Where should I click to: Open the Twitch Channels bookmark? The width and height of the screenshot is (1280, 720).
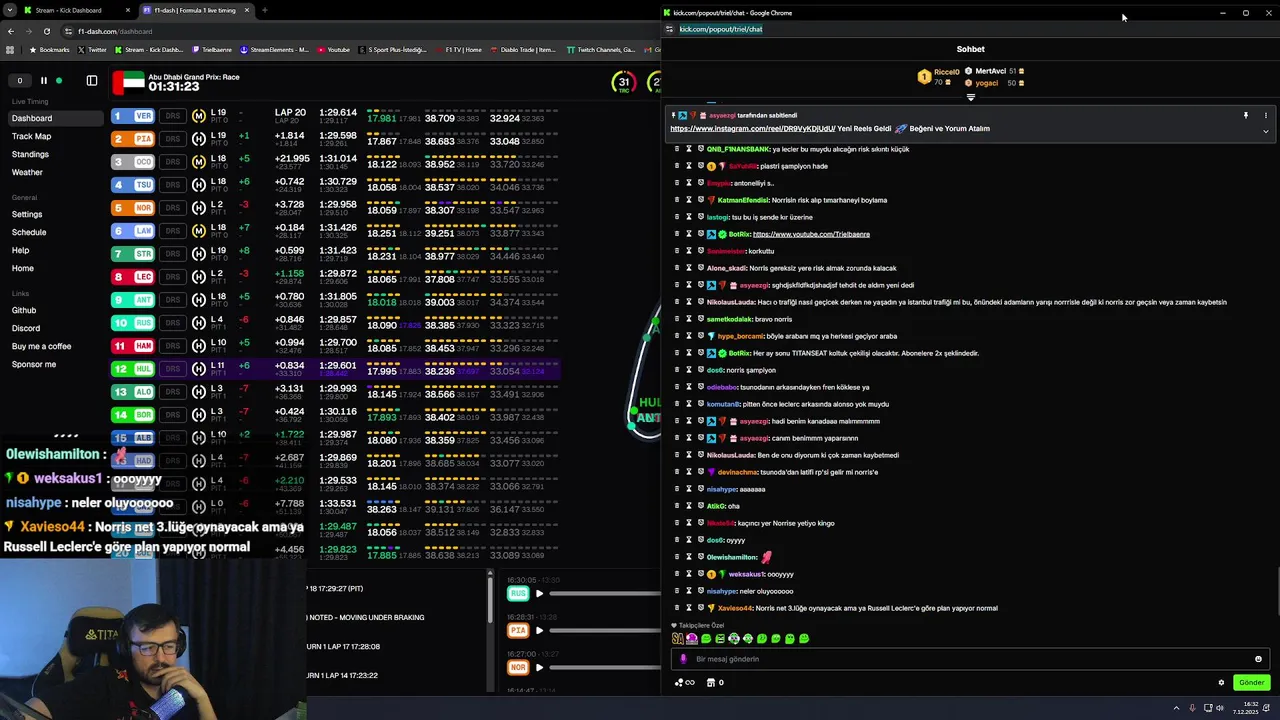click(601, 50)
